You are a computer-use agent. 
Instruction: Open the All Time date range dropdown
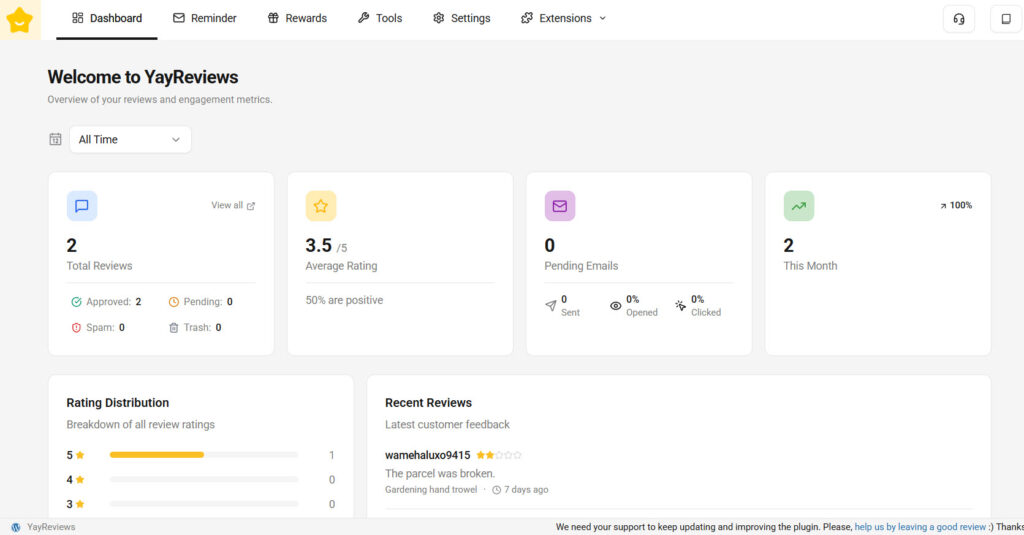[x=130, y=139]
